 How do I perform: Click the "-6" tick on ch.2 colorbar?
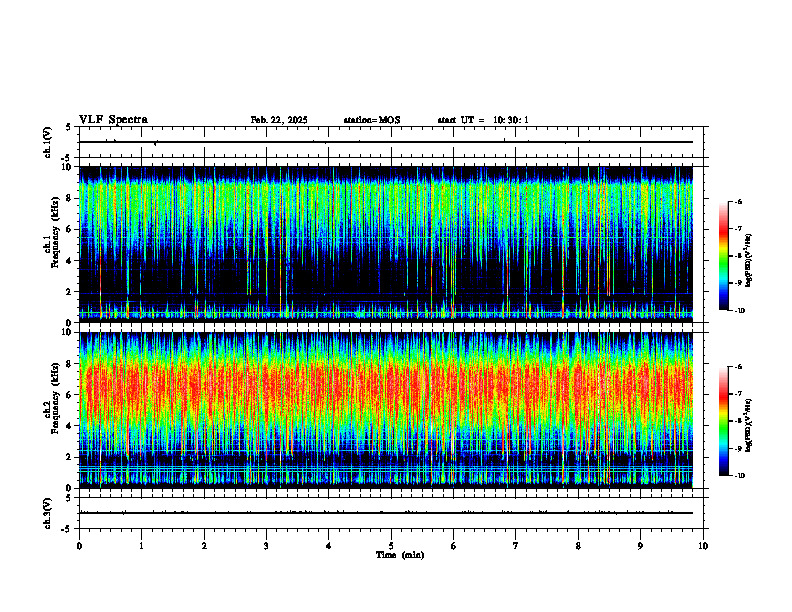(738, 367)
